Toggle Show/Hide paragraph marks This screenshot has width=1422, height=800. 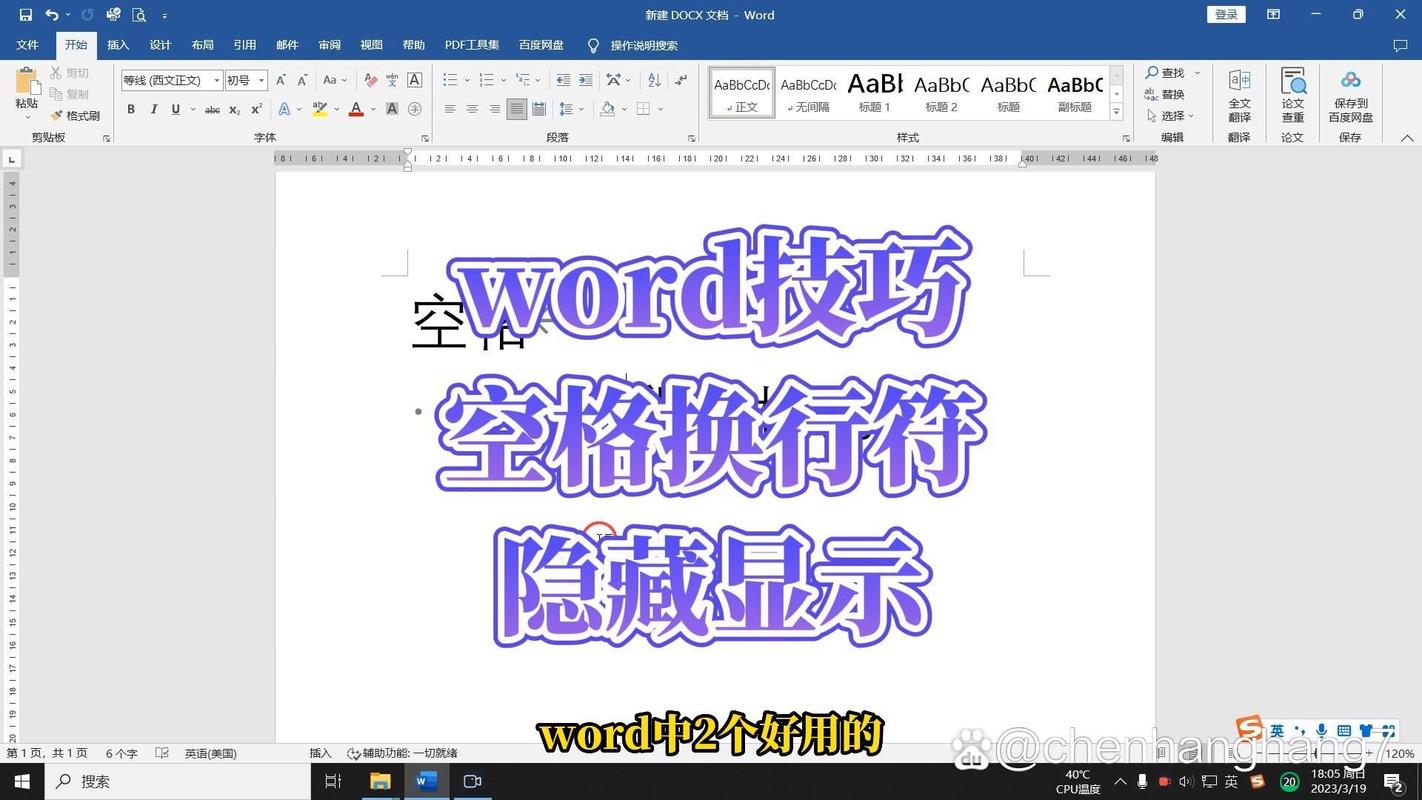coord(681,80)
